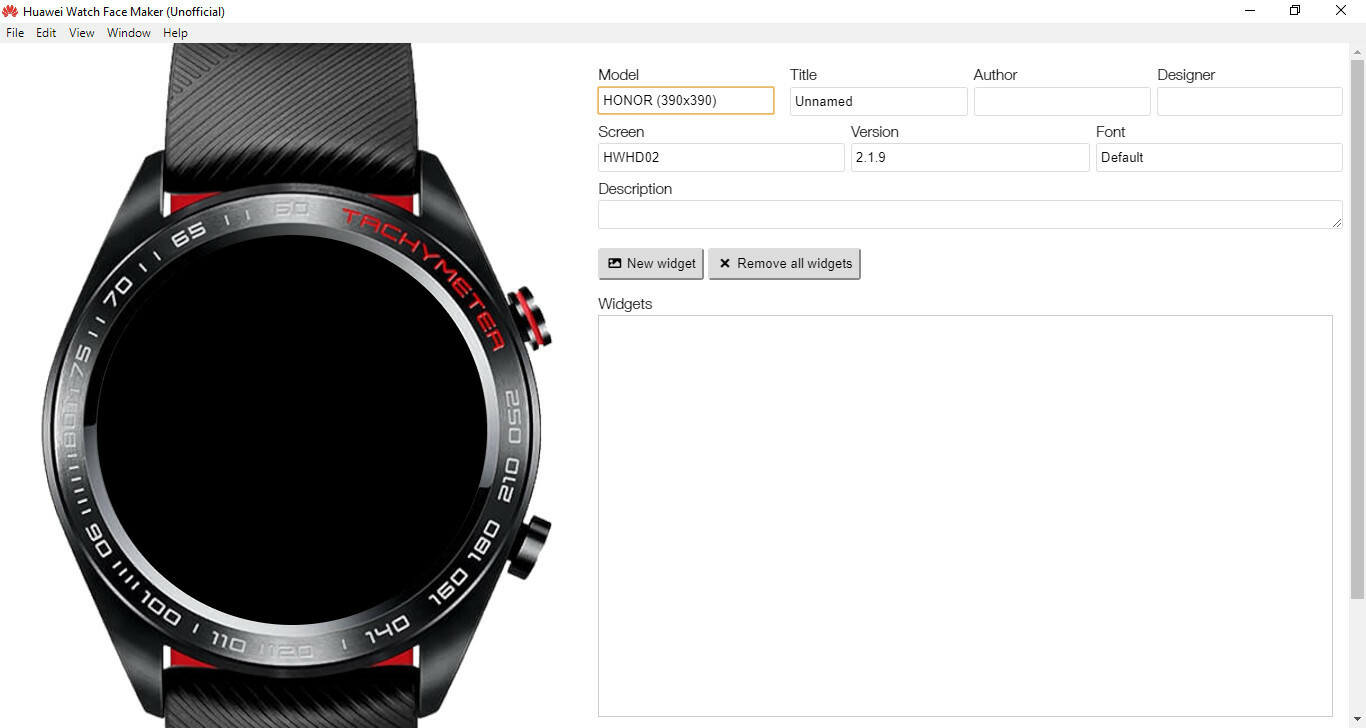Select the Model field showing HONOR (390x390)
Image resolution: width=1366 pixels, height=728 pixels.
coord(686,100)
